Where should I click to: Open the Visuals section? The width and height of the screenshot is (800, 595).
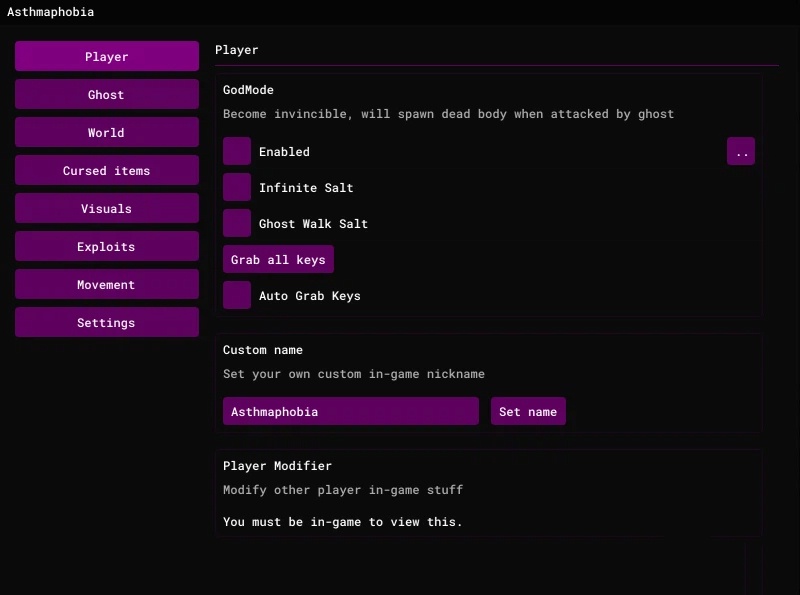[106, 208]
